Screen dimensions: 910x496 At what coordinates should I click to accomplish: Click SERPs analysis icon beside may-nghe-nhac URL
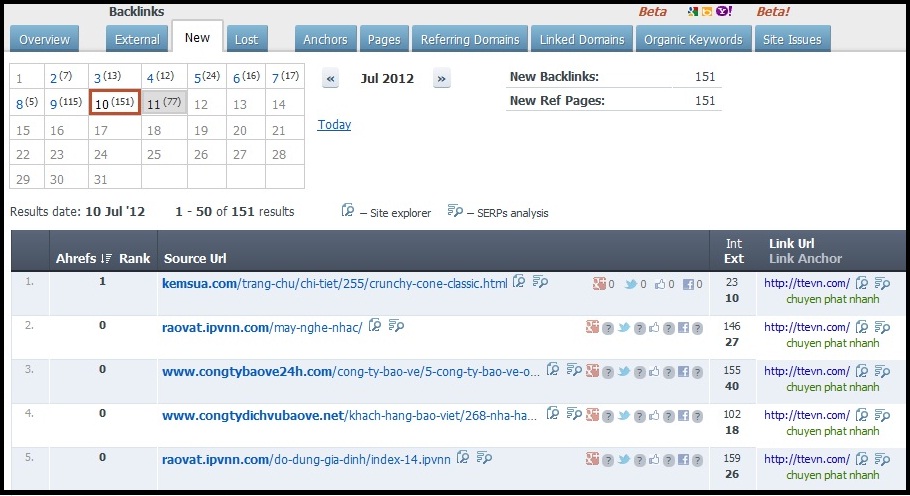click(396, 325)
